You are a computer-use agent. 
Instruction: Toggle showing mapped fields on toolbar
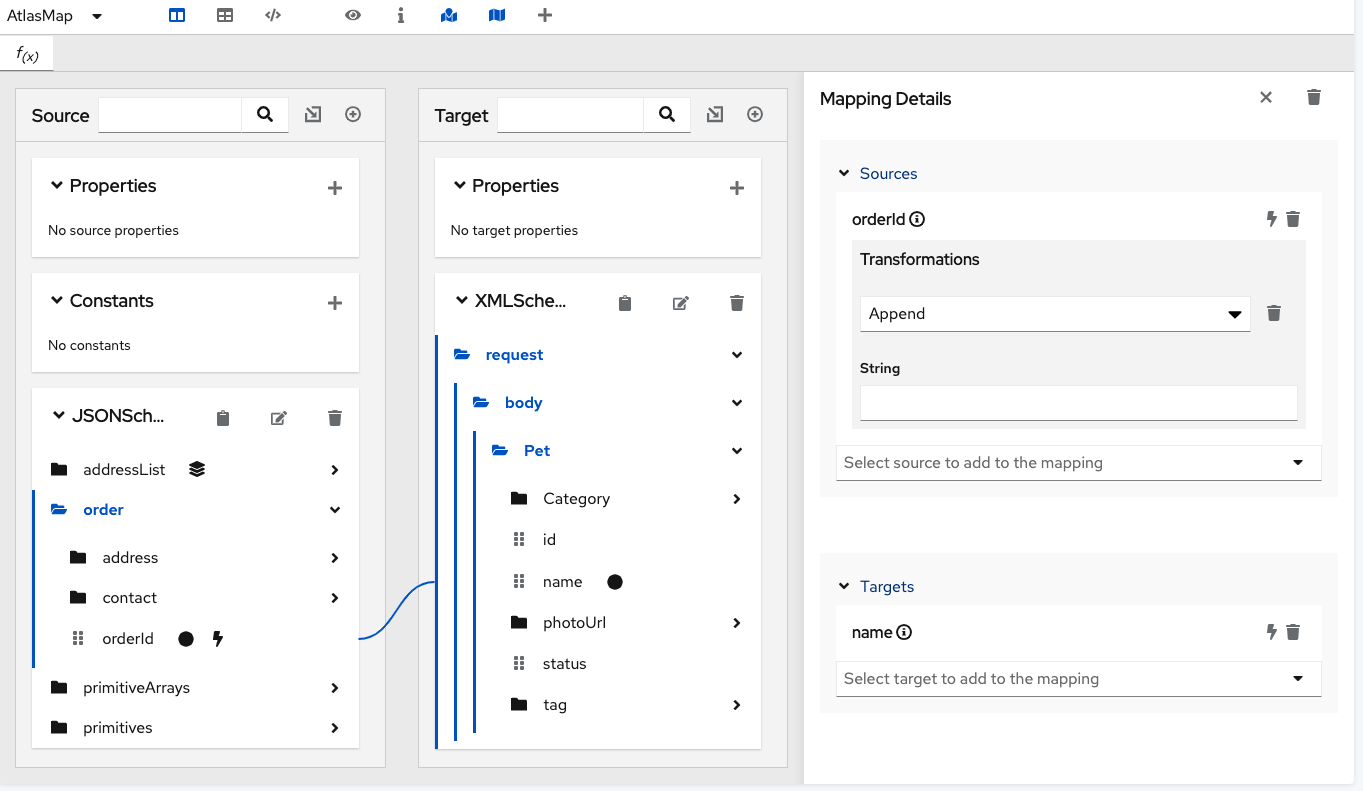449,15
